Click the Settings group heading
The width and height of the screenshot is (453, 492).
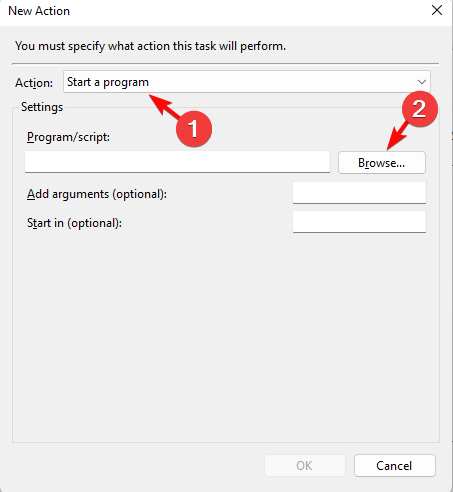pos(42,107)
